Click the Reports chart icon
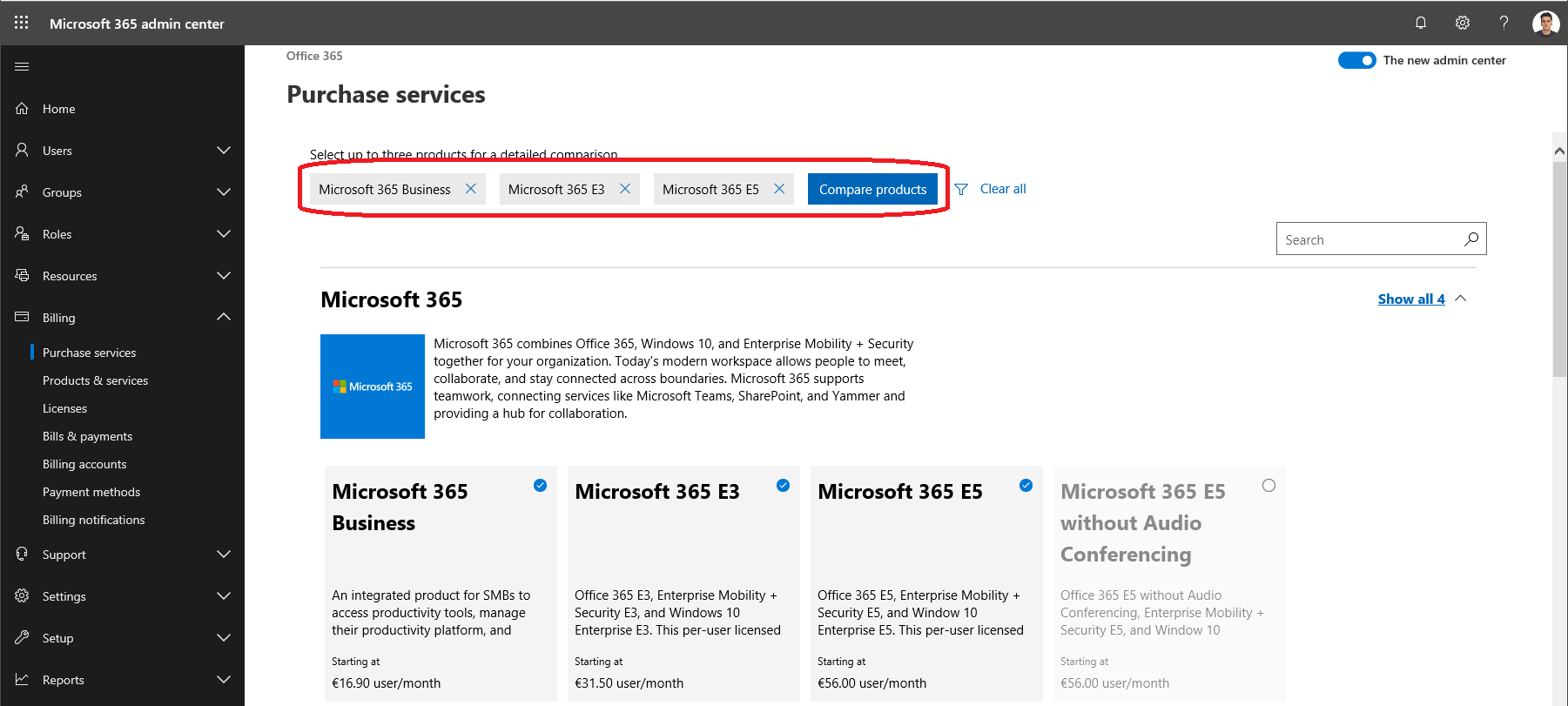This screenshot has width=1568, height=706. coord(23,679)
